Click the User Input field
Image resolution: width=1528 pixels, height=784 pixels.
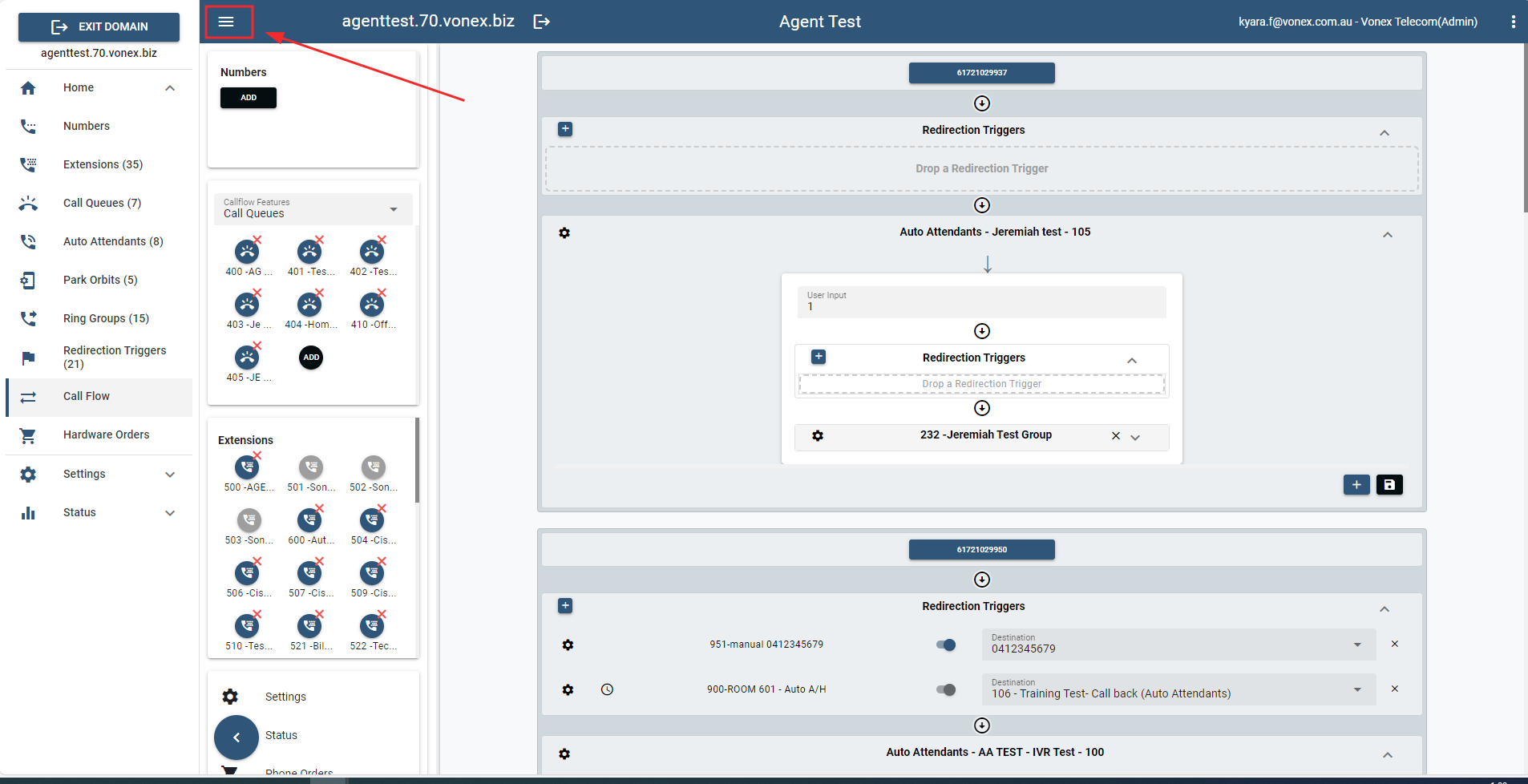click(x=980, y=302)
